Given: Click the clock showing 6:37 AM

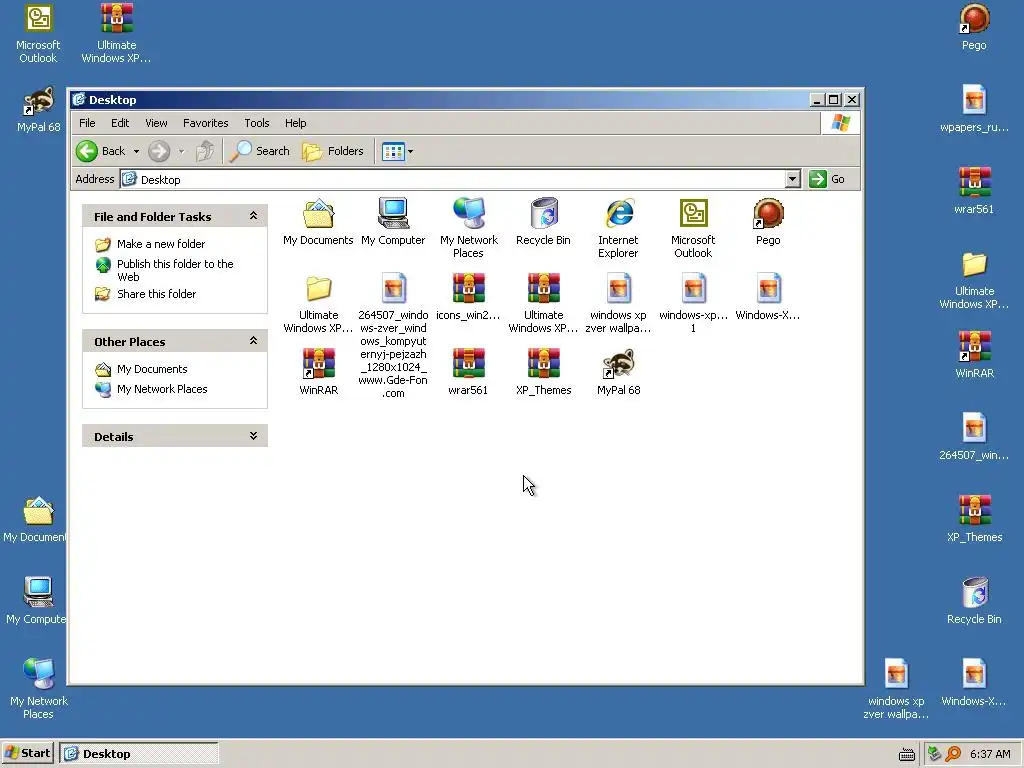Looking at the screenshot, I should coord(990,754).
